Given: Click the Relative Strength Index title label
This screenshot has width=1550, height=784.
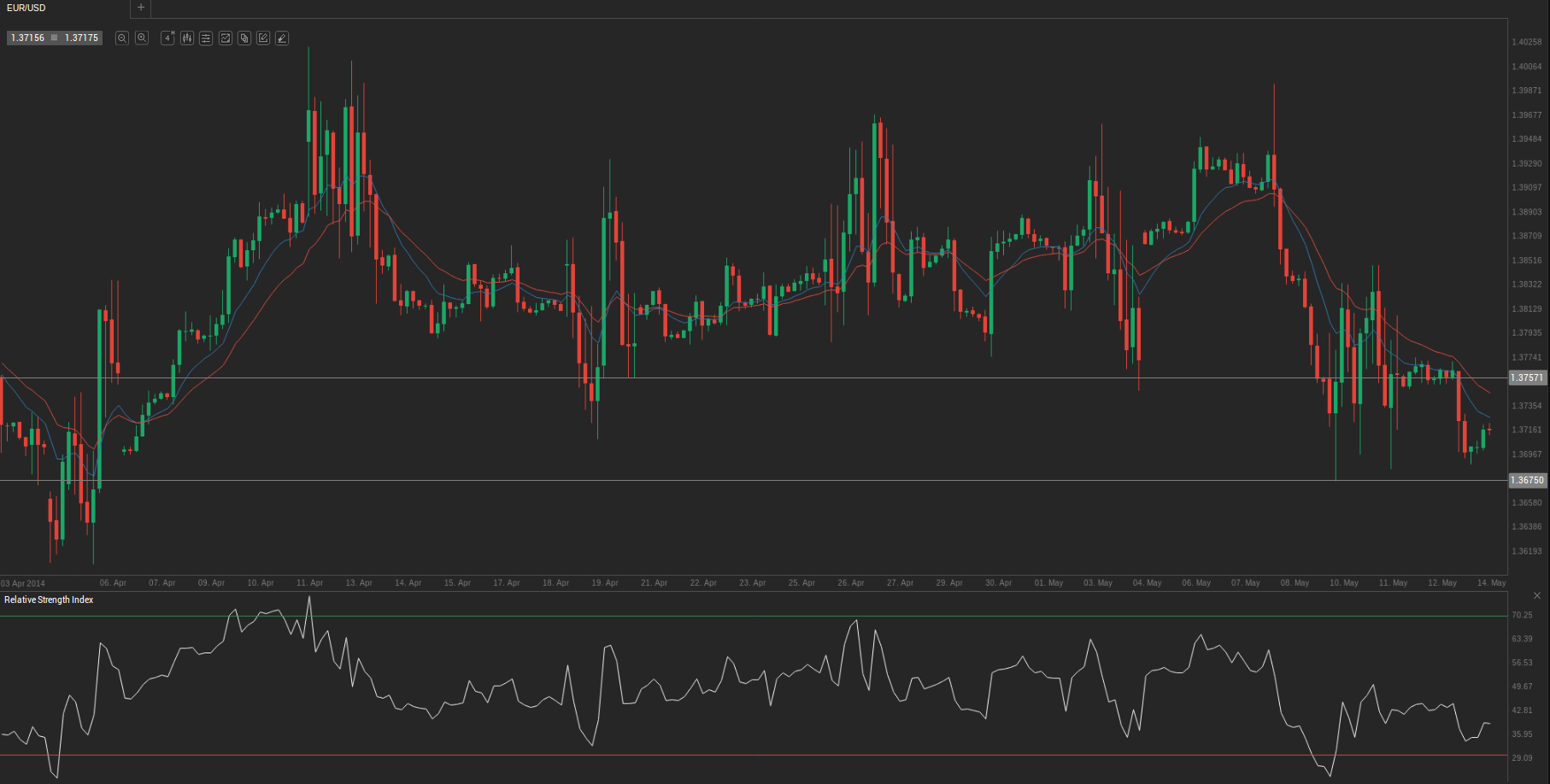Looking at the screenshot, I should 49,600.
